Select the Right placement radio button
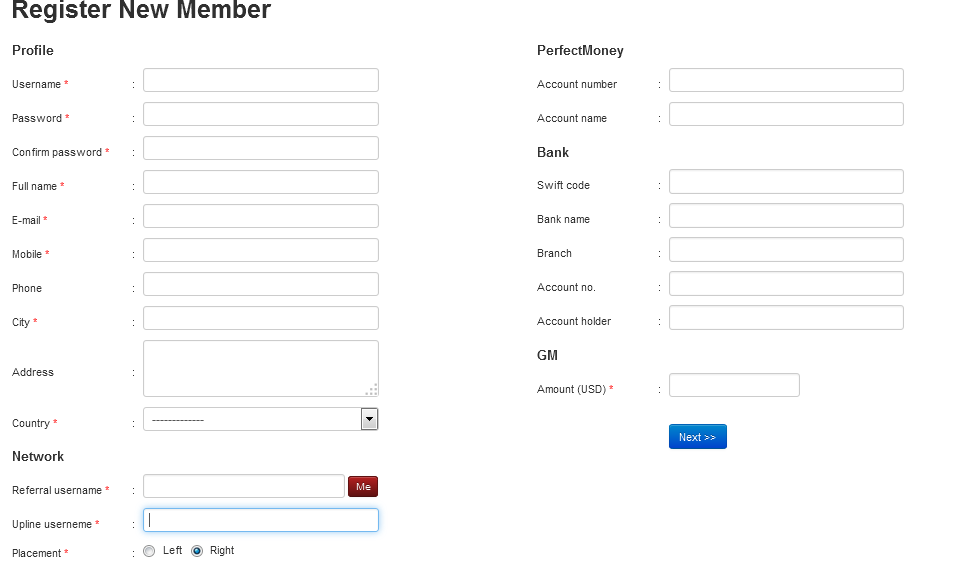Screen dimensions: 959x577 (x=197, y=551)
